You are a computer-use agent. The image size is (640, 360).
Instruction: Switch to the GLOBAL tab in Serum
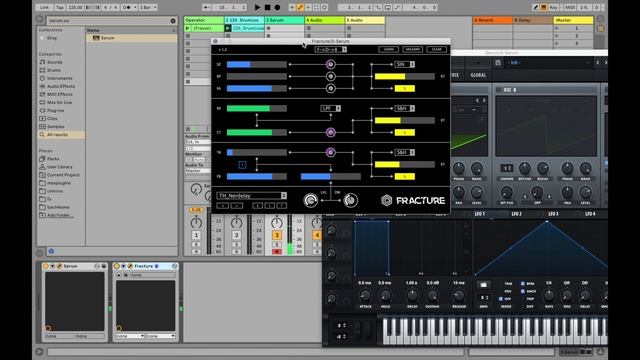point(478,75)
